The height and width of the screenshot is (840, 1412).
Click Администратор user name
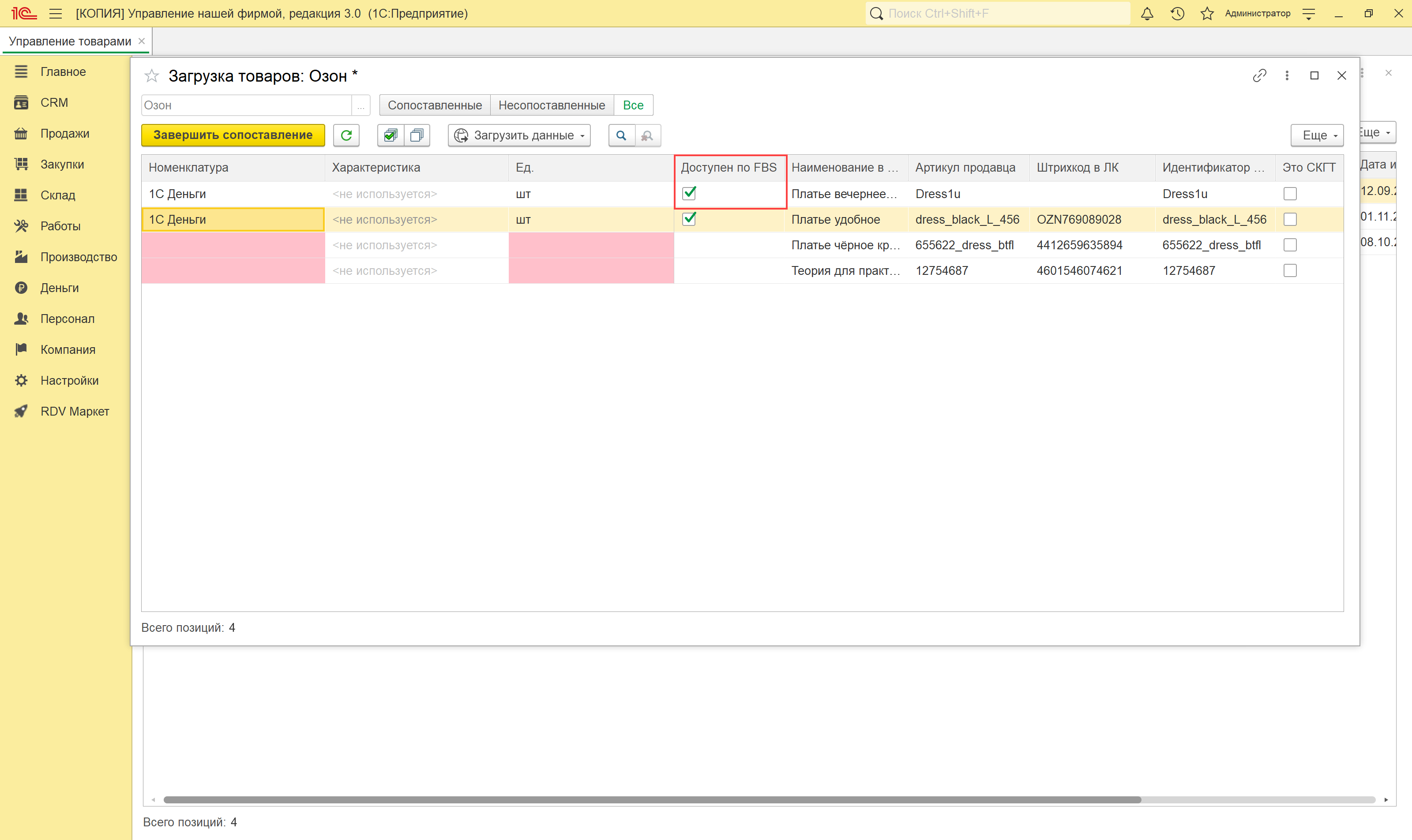coord(1258,14)
